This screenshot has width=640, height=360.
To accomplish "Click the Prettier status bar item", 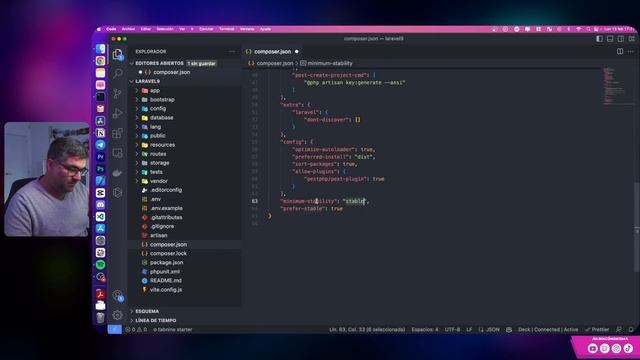I will (597, 329).
